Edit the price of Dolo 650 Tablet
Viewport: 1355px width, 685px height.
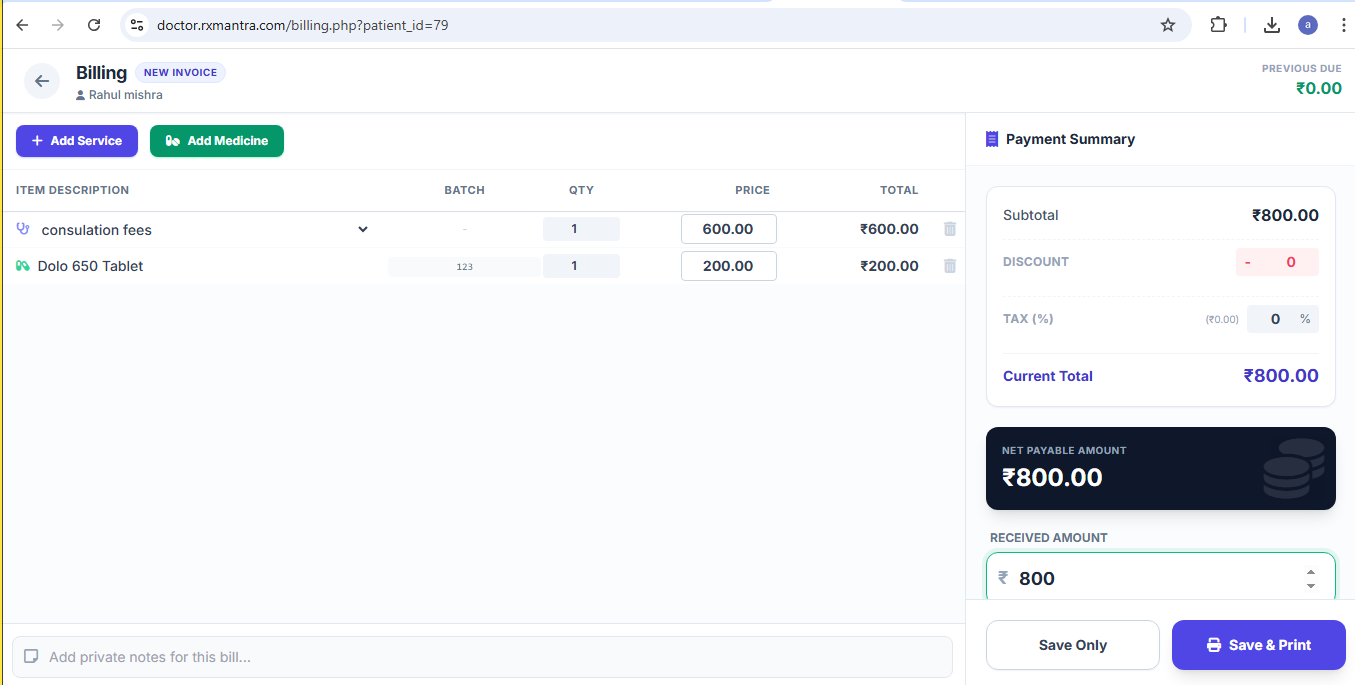[x=728, y=266]
